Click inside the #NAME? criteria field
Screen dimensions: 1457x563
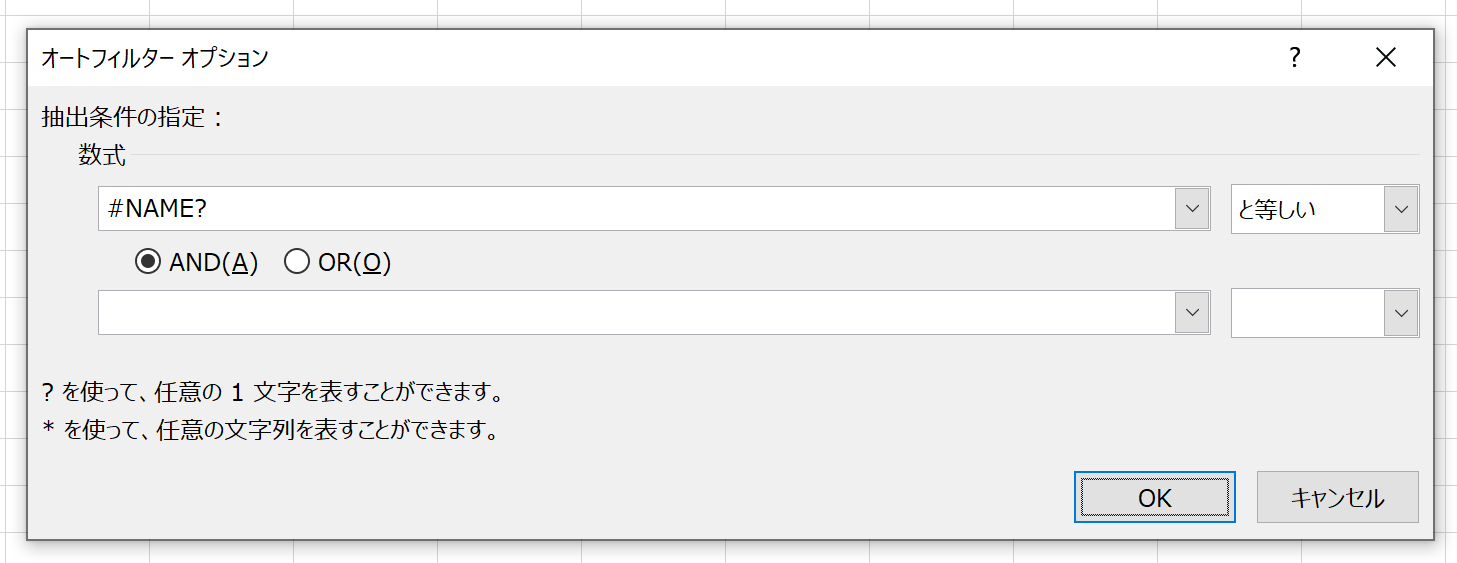tap(637, 208)
